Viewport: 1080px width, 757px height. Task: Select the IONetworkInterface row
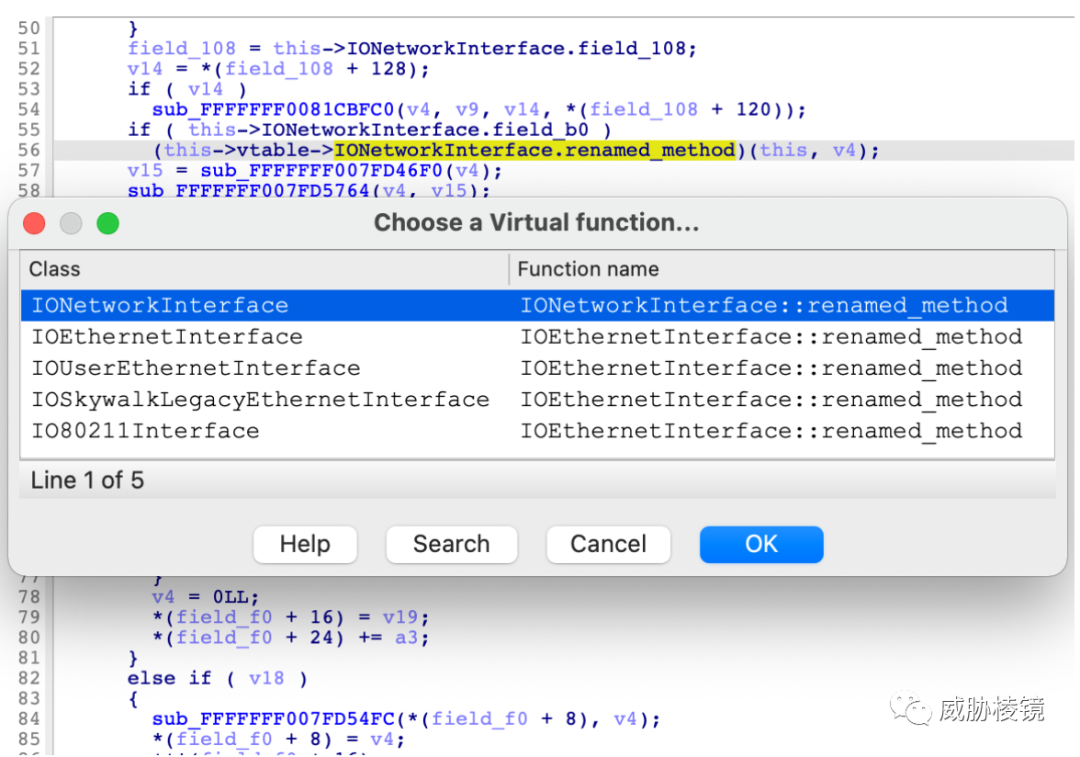pyautogui.click(x=537, y=305)
